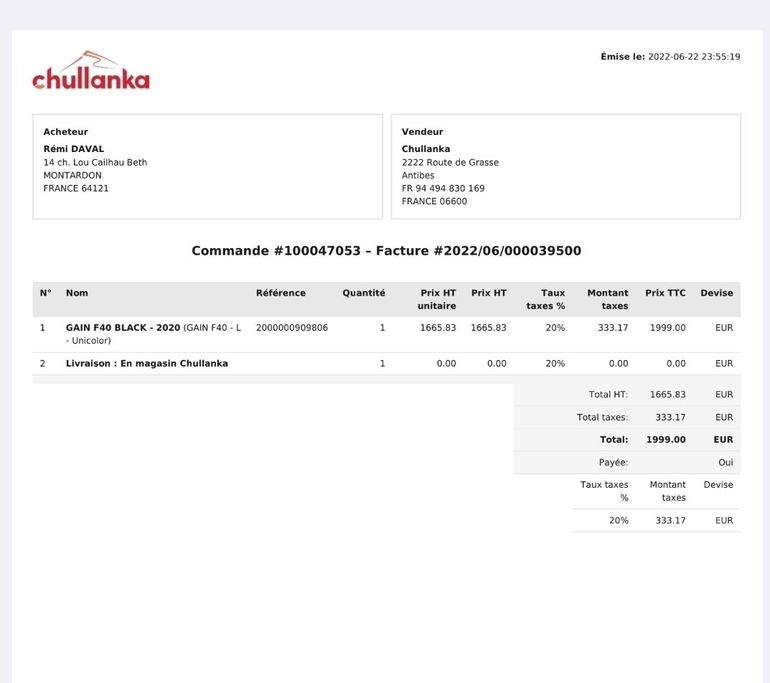Image resolution: width=770 pixels, height=683 pixels.
Task: Click the Chullanka logo
Action: pyautogui.click(x=91, y=71)
